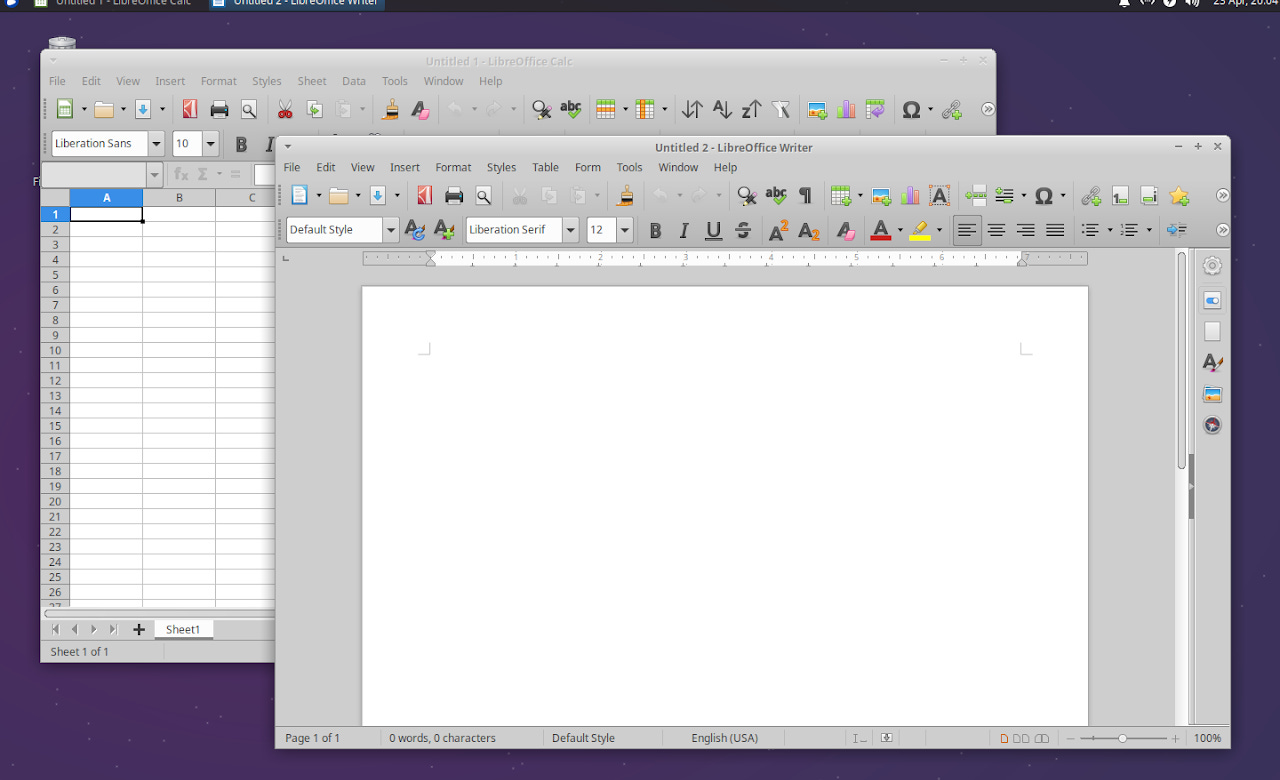Viewport: 1280px width, 780px height.
Task: Open the Sheet menu in Calc
Action: [x=312, y=81]
